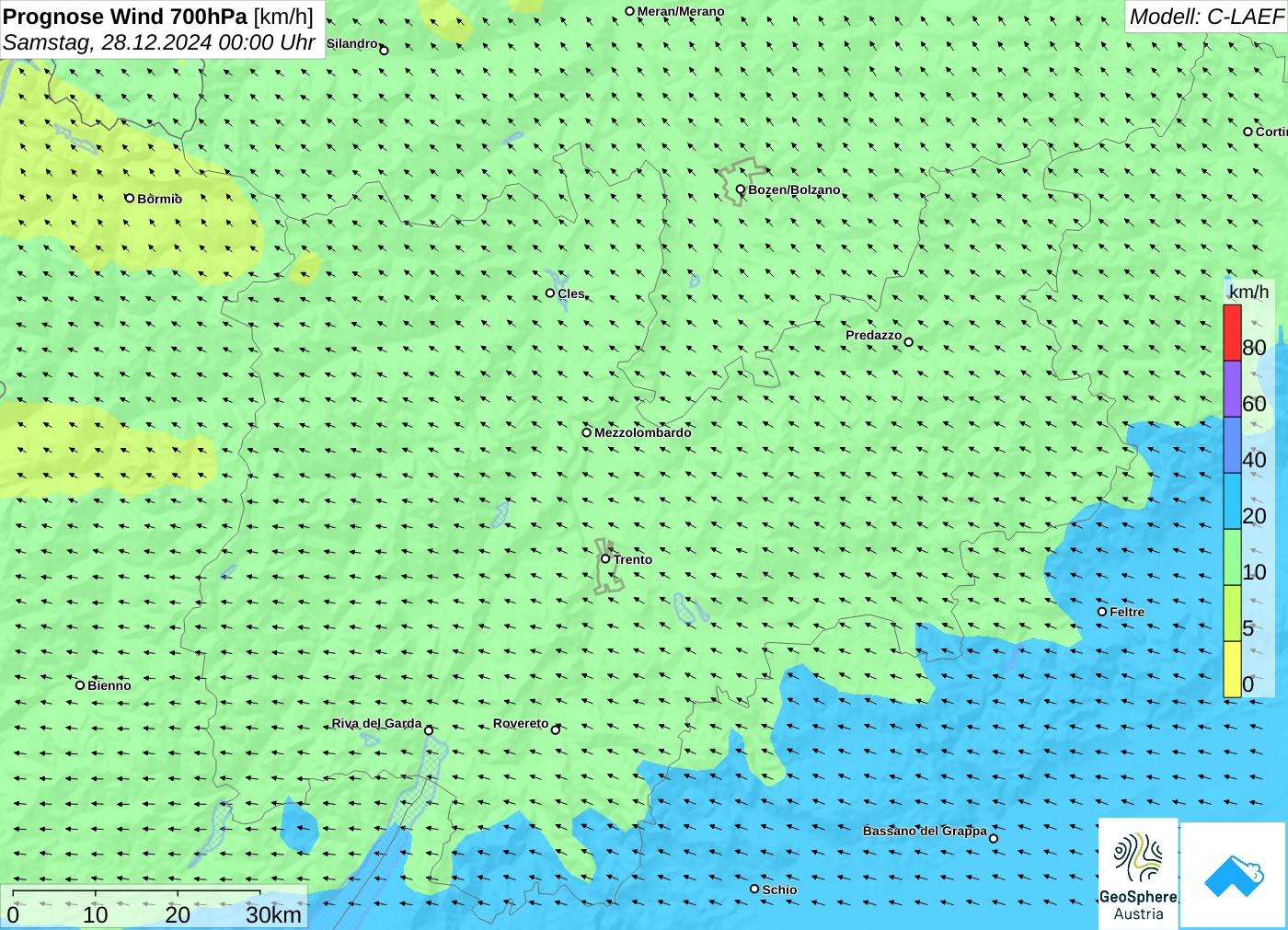Image resolution: width=1288 pixels, height=930 pixels.
Task: Click the scale bar 10 tick label
Action: (x=96, y=914)
